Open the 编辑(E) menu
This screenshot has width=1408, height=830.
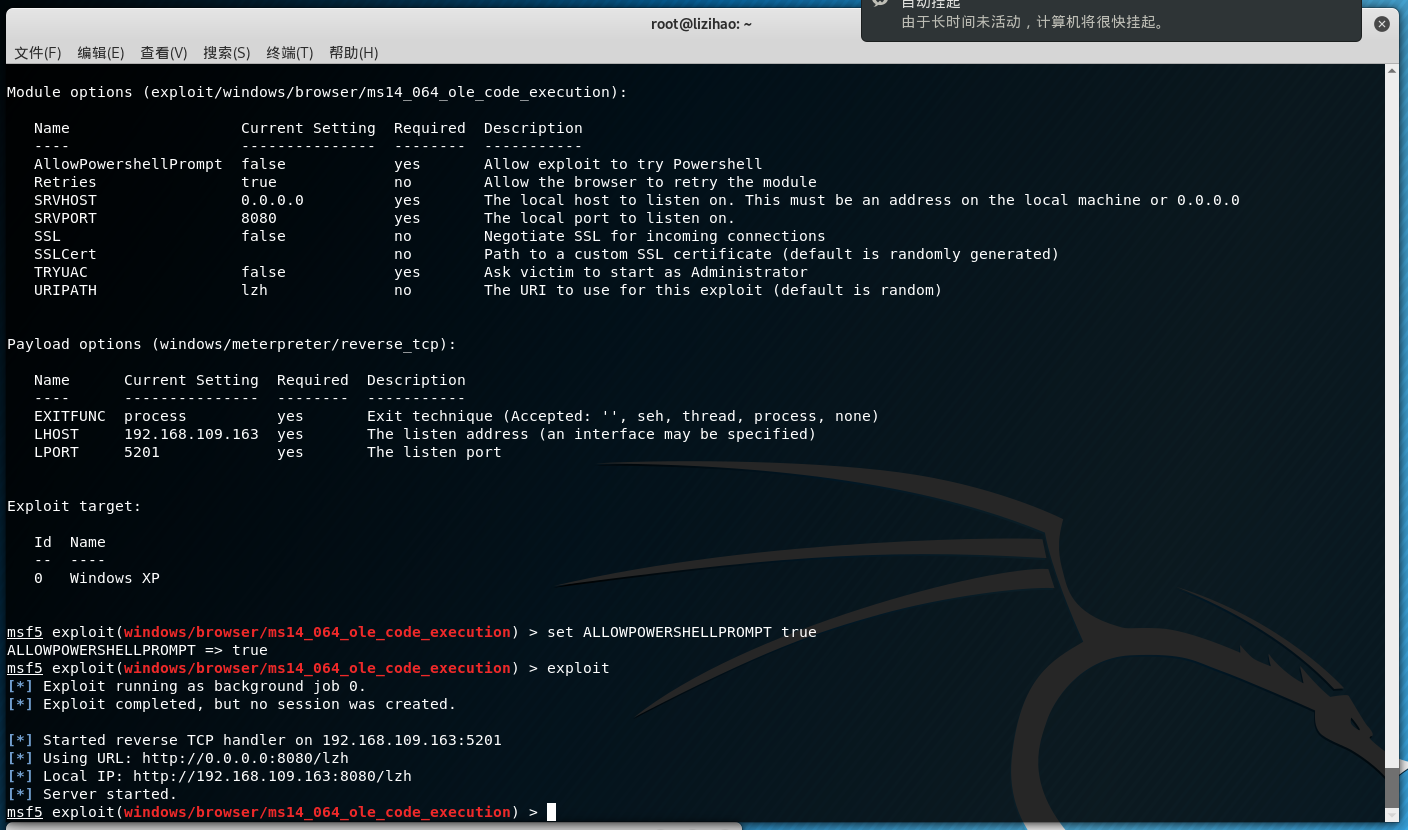tap(101, 52)
